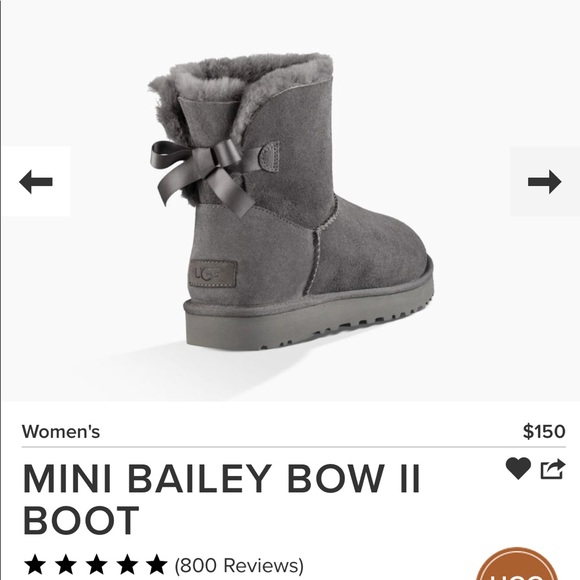This screenshot has width=580, height=580.
Task: Open the share icon beside the heart
Action: pos(553,469)
